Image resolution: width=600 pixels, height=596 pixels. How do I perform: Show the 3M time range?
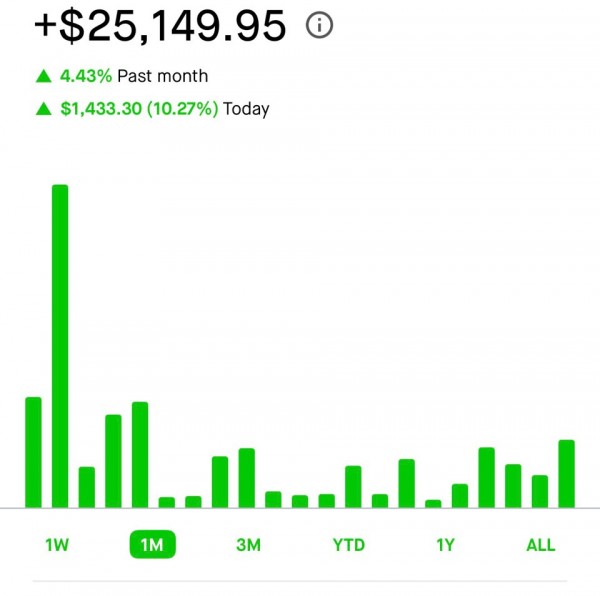click(x=248, y=545)
